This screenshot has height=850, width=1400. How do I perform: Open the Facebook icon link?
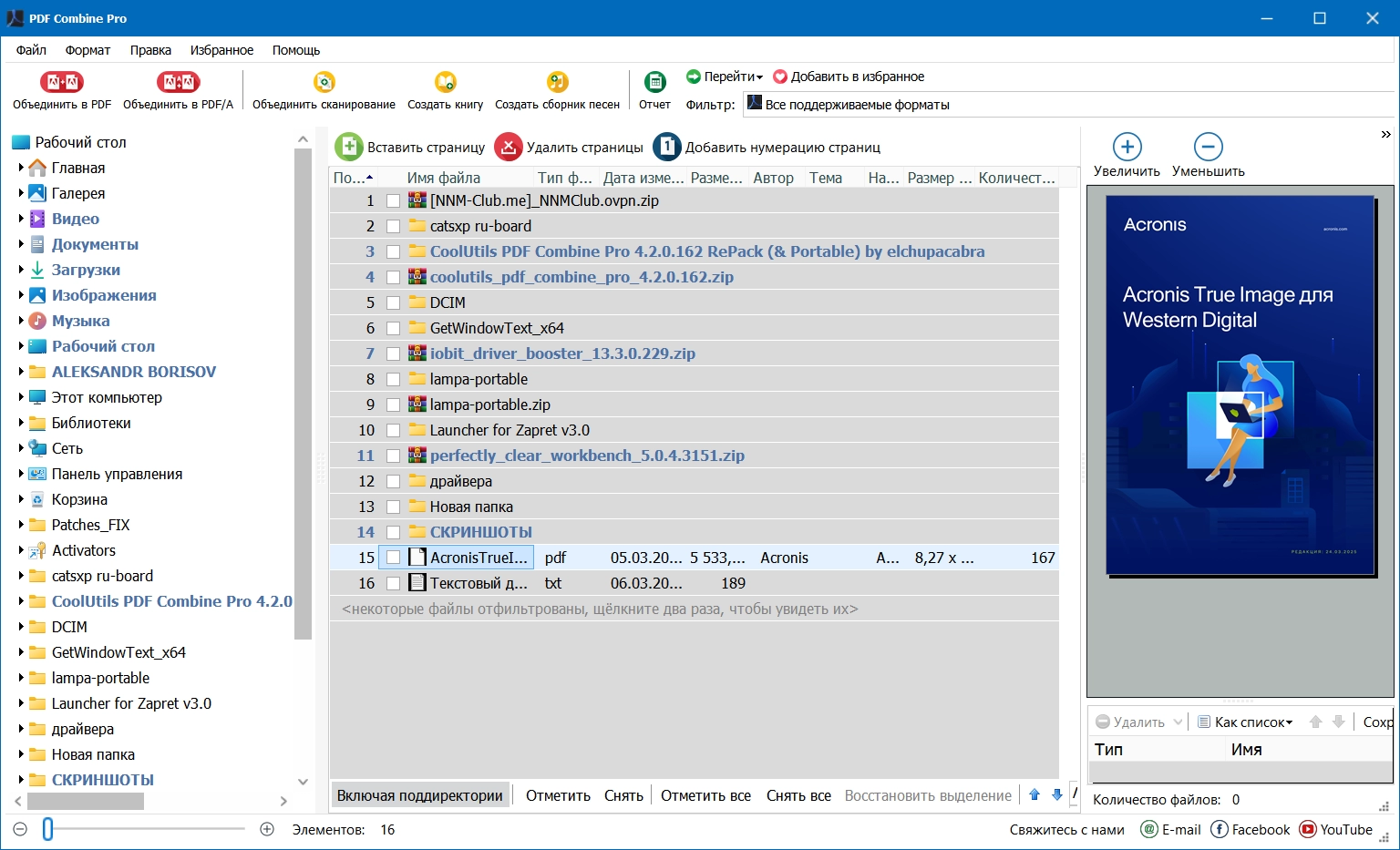click(x=1219, y=829)
